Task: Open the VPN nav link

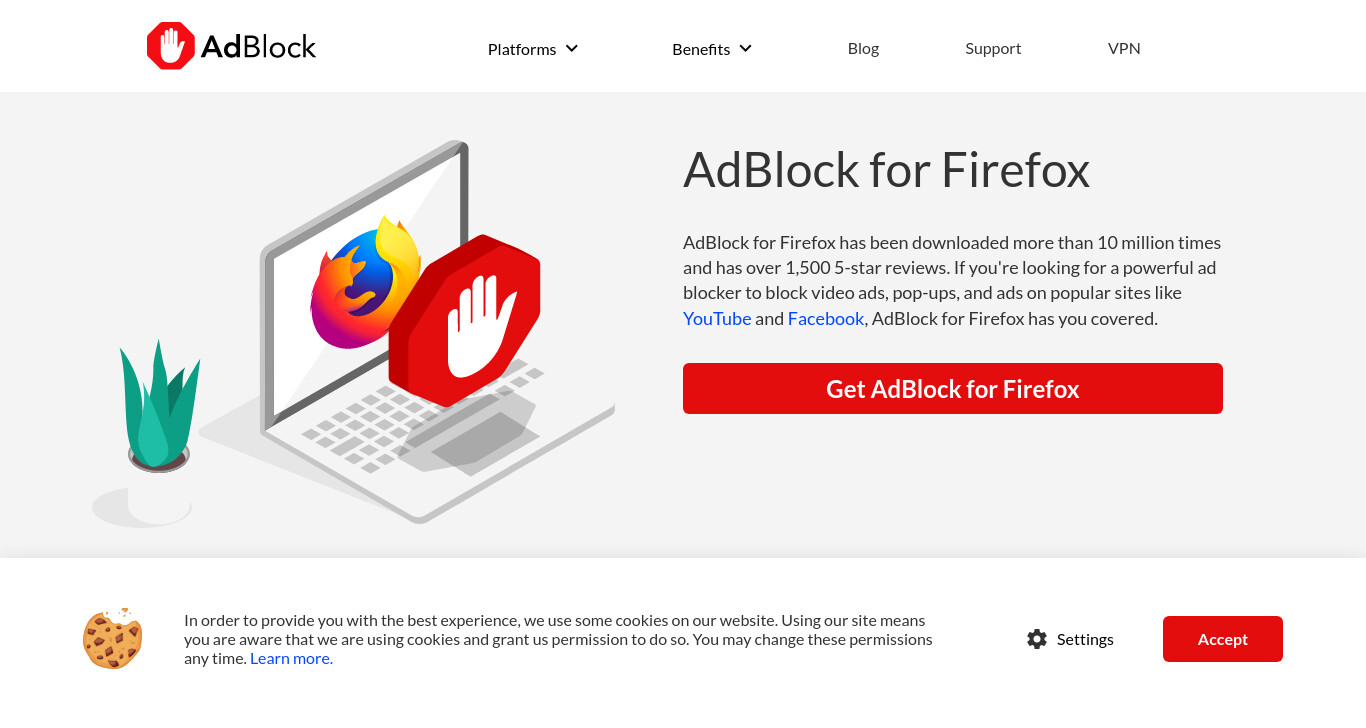Action: point(1124,48)
